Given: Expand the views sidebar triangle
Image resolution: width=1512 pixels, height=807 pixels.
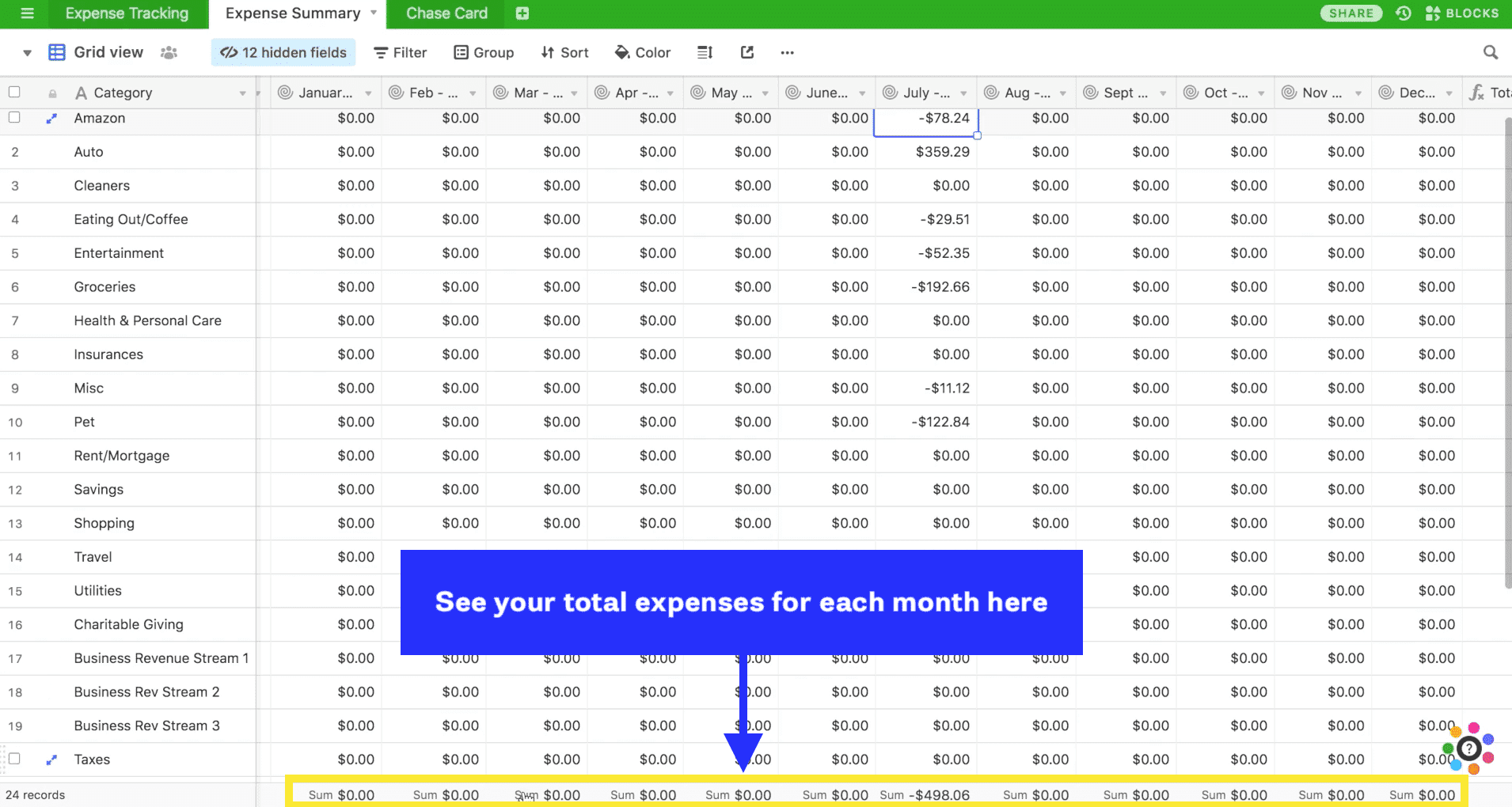Looking at the screenshot, I should pos(27,53).
